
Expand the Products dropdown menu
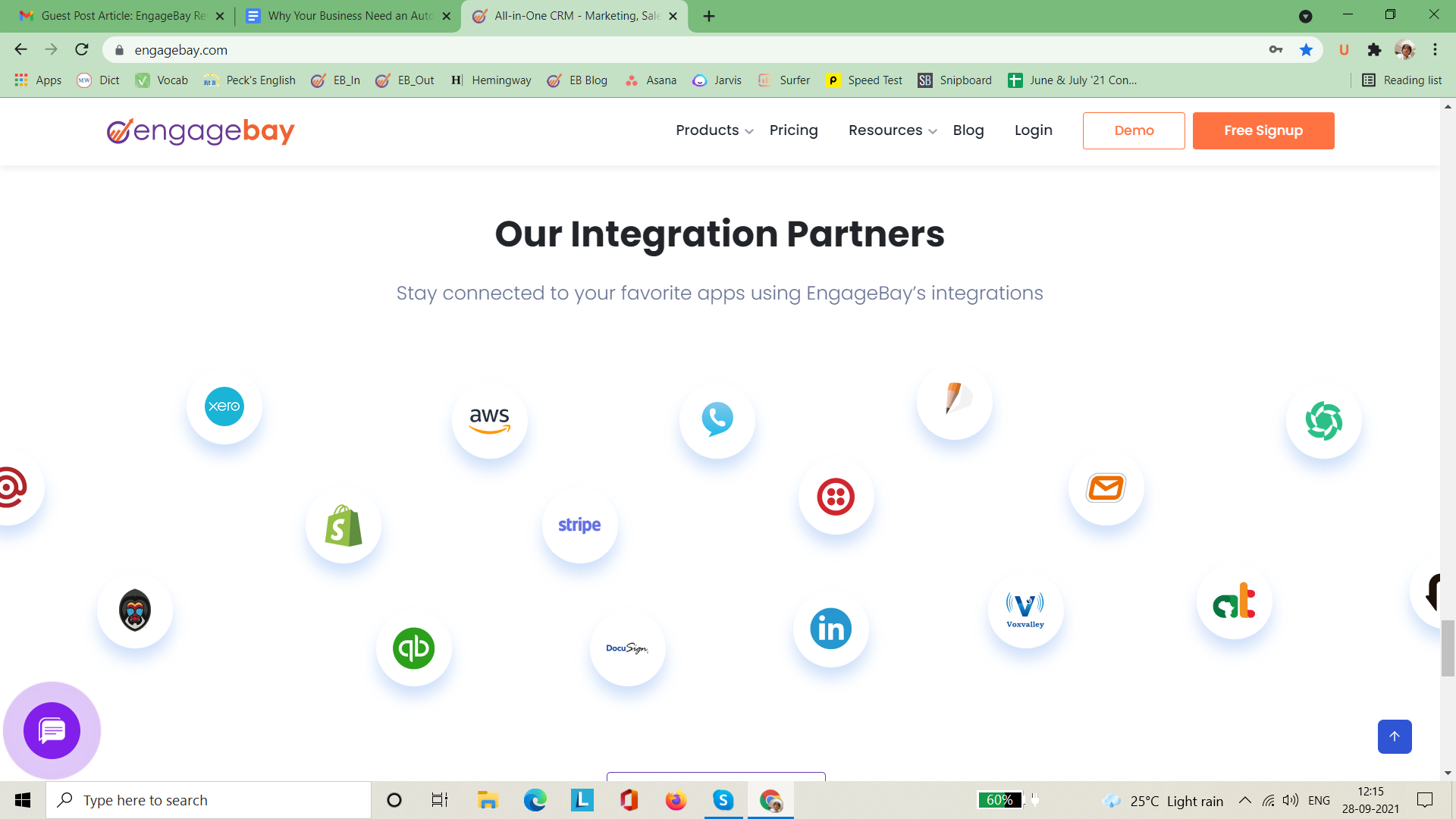point(714,130)
